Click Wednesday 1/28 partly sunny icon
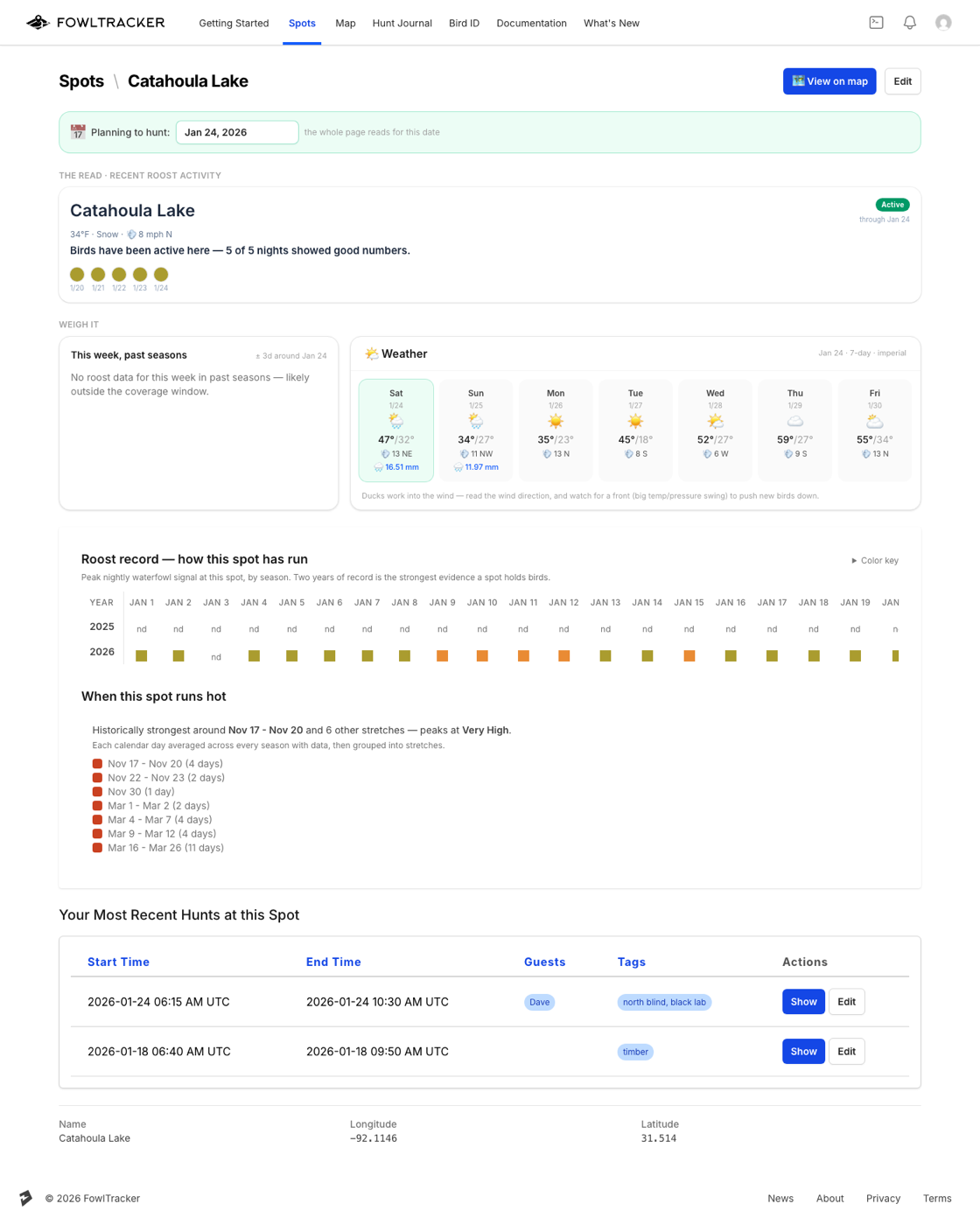The image size is (980, 1218). [715, 422]
